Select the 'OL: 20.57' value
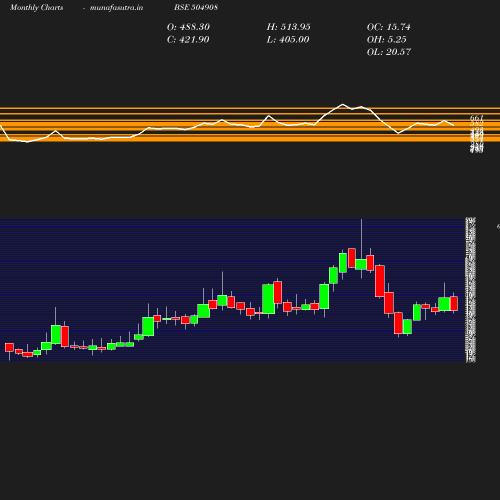 (389, 52)
